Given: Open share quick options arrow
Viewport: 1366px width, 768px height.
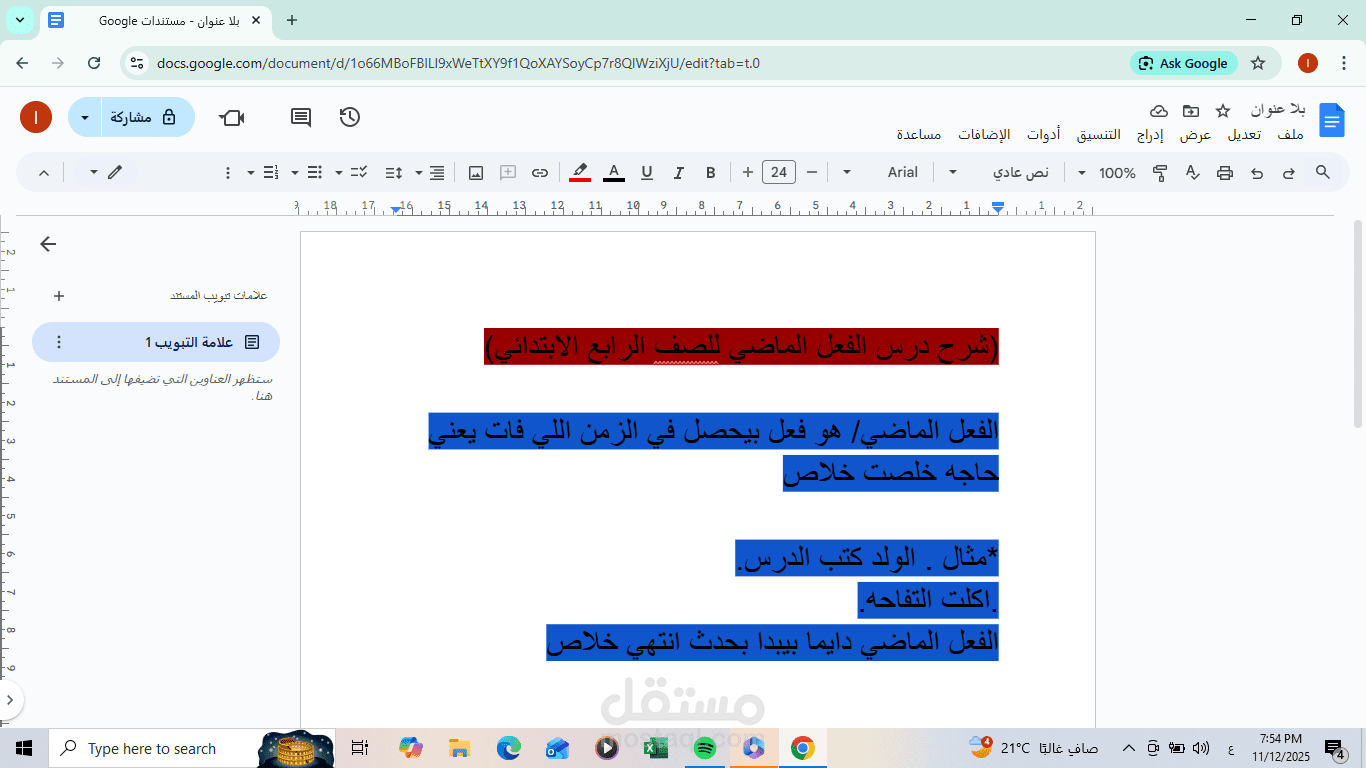Looking at the screenshot, I should pos(85,118).
